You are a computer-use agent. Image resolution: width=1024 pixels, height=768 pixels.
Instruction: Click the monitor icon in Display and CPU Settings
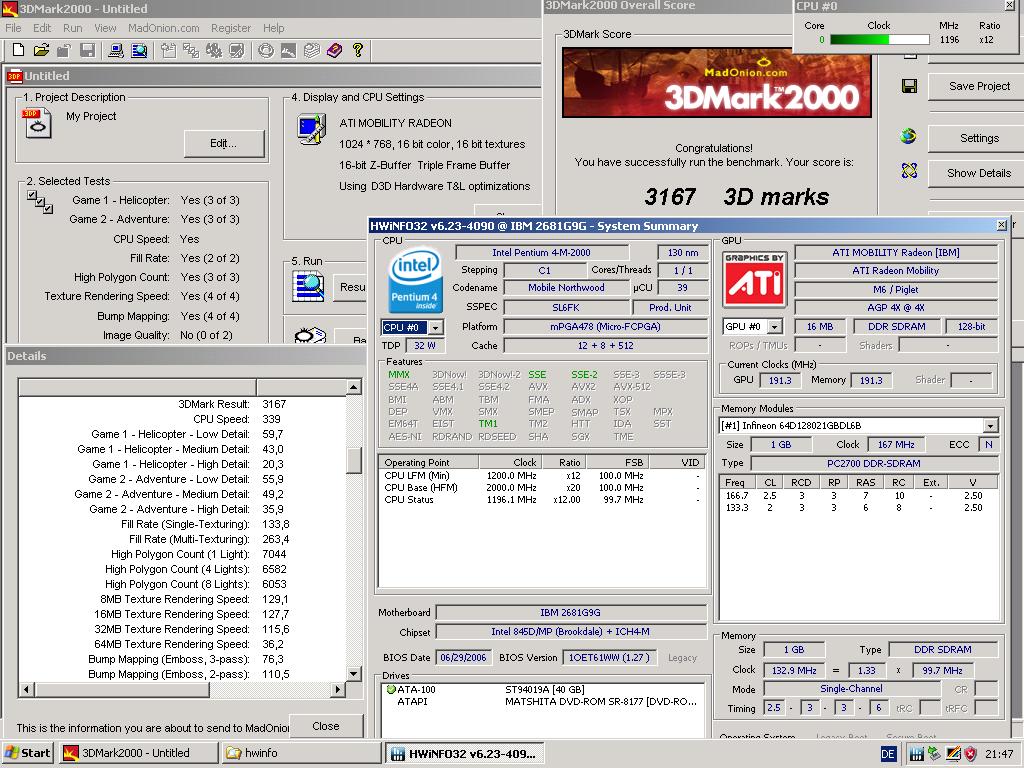pos(312,129)
